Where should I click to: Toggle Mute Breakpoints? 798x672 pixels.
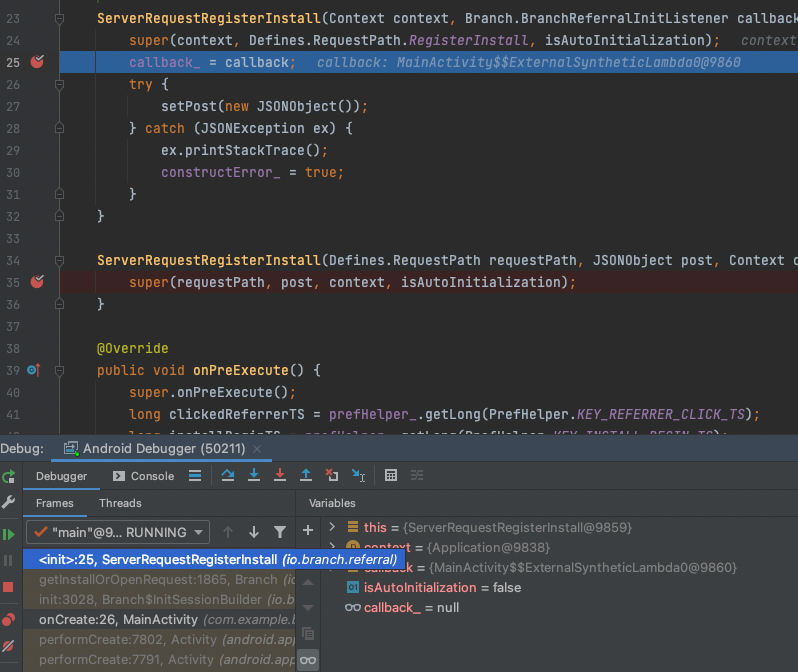[x=9, y=646]
